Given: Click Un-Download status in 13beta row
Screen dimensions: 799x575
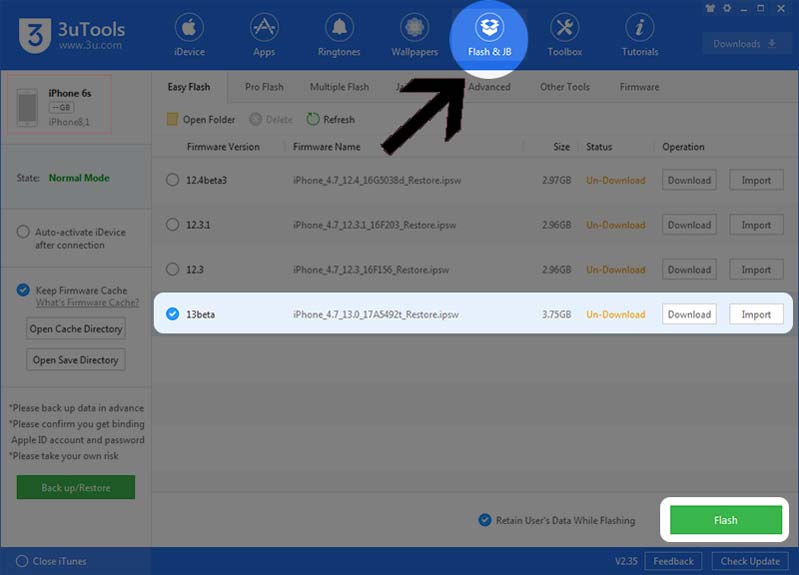Looking at the screenshot, I should (616, 315).
